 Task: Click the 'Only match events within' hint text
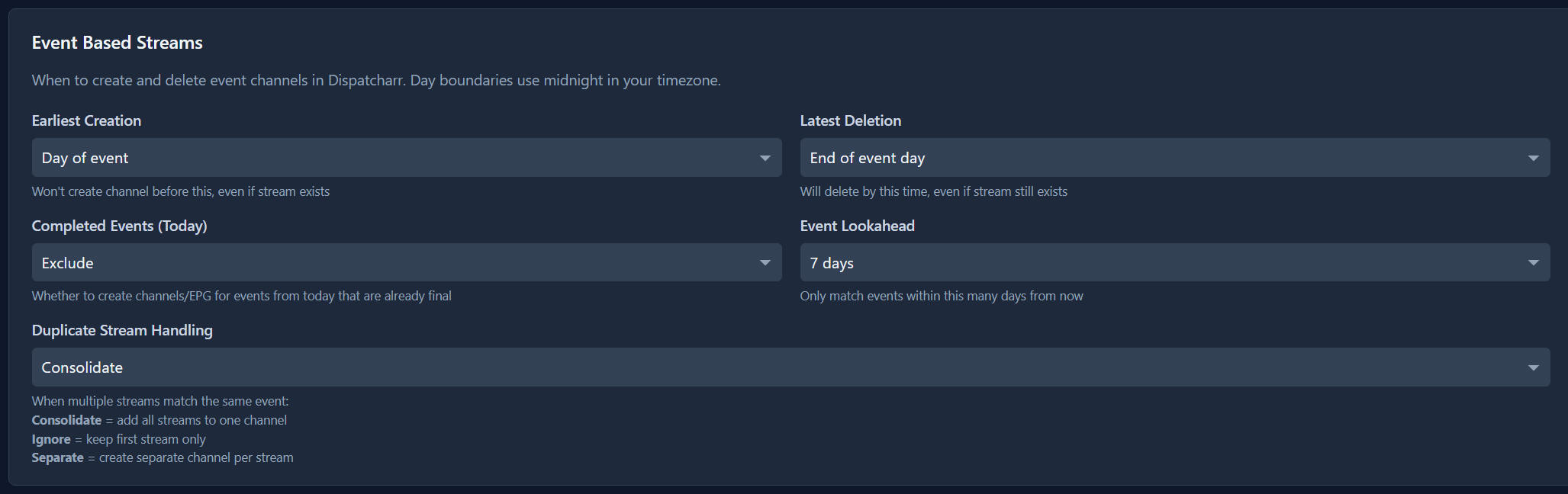[x=941, y=296]
